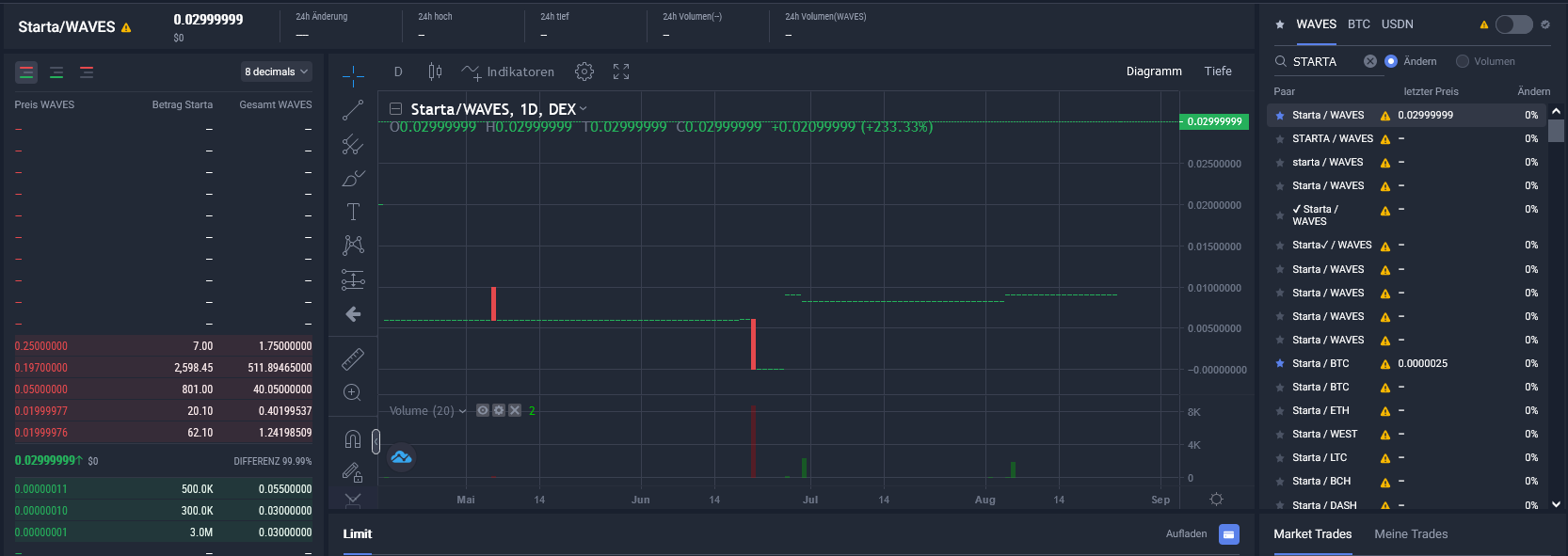Select the USDN market tab
The width and height of the screenshot is (1568, 556).
point(1398,24)
